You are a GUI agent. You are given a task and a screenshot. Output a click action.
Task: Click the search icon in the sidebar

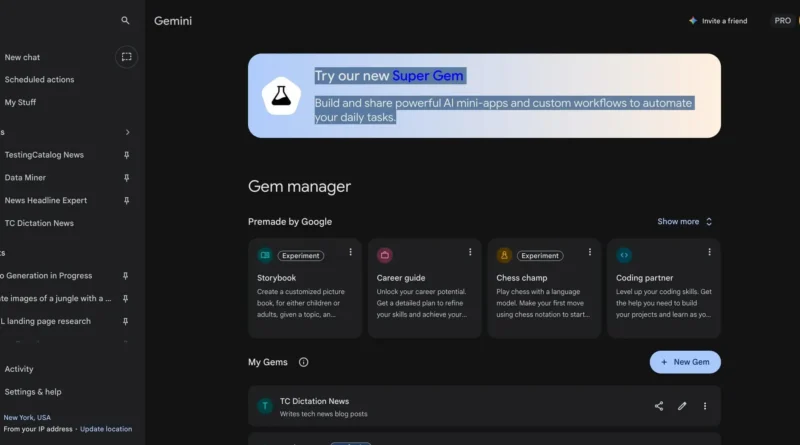coord(125,20)
